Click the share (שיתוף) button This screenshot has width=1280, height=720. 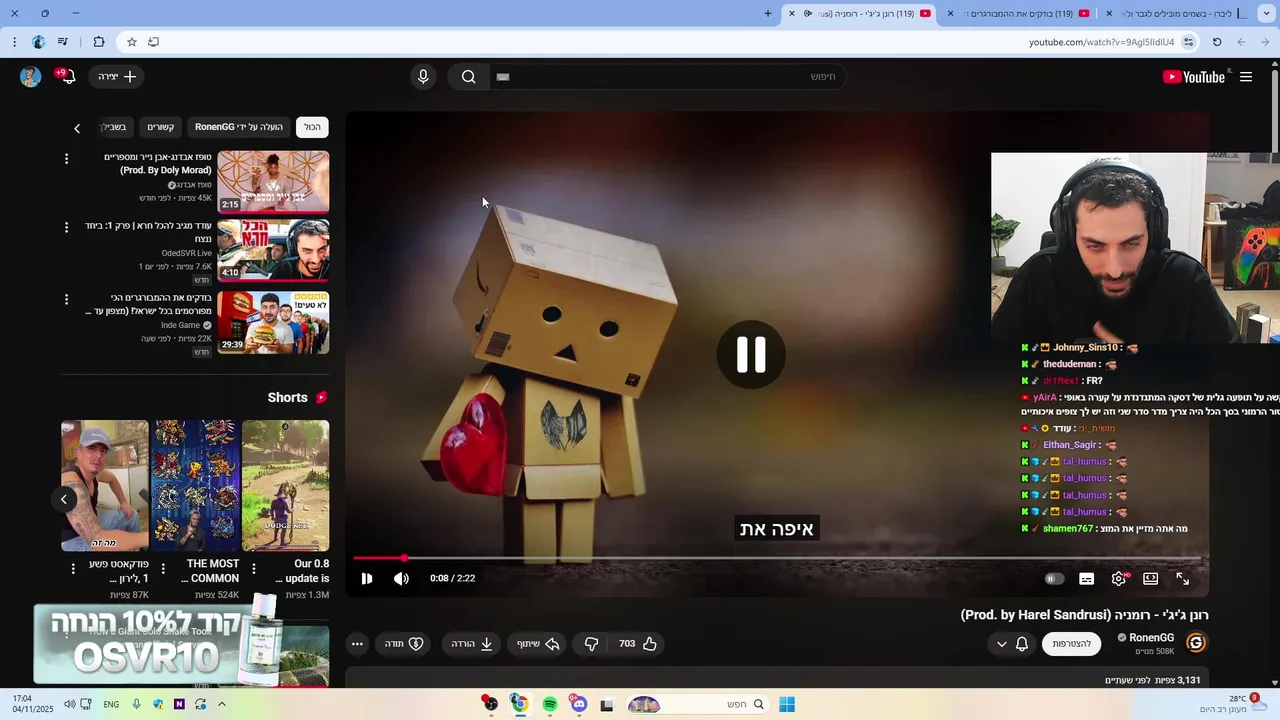[538, 644]
